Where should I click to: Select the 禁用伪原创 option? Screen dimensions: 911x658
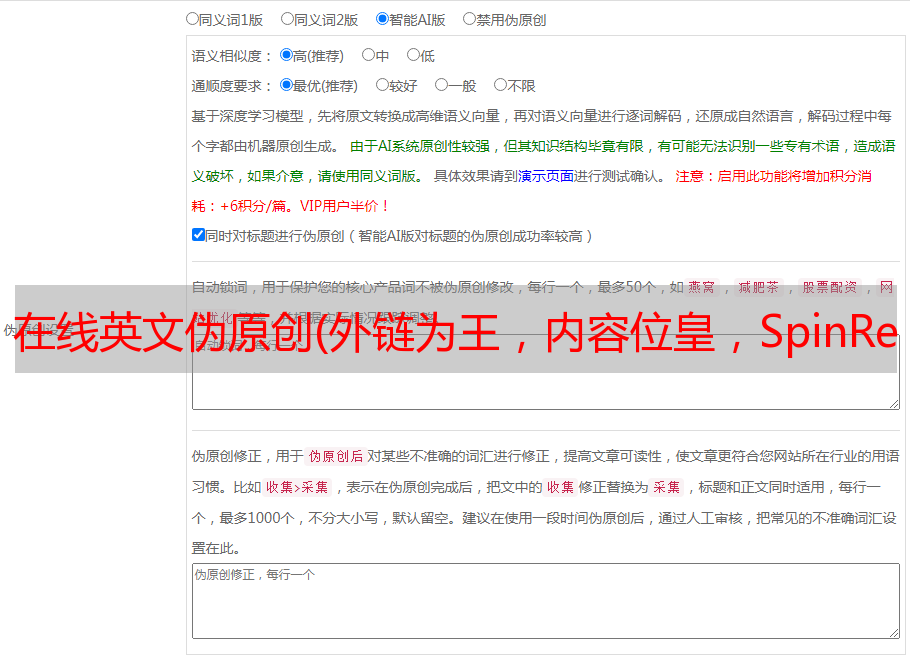coord(469,19)
